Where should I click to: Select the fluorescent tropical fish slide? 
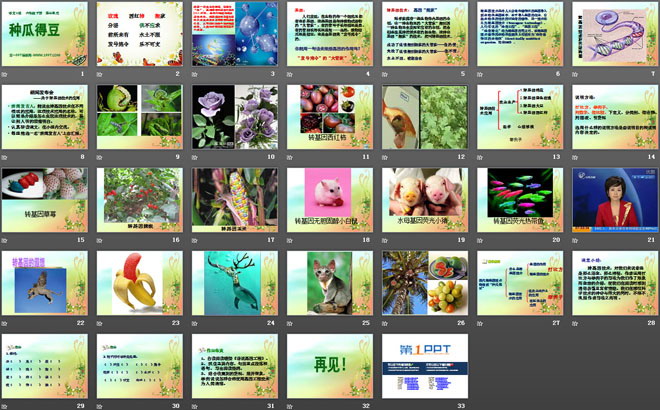pos(520,200)
